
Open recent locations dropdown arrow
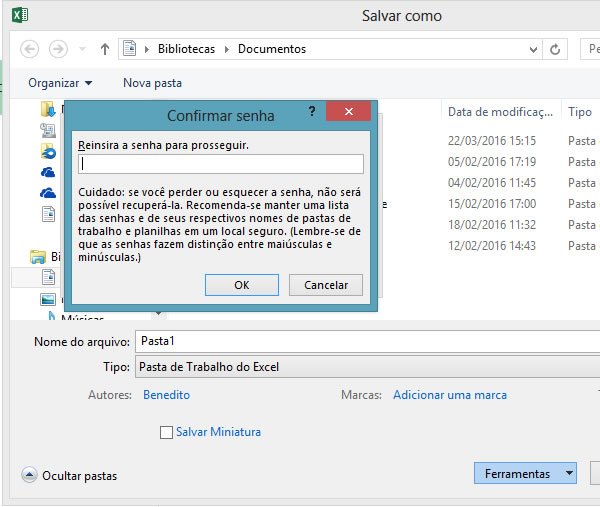click(82, 49)
